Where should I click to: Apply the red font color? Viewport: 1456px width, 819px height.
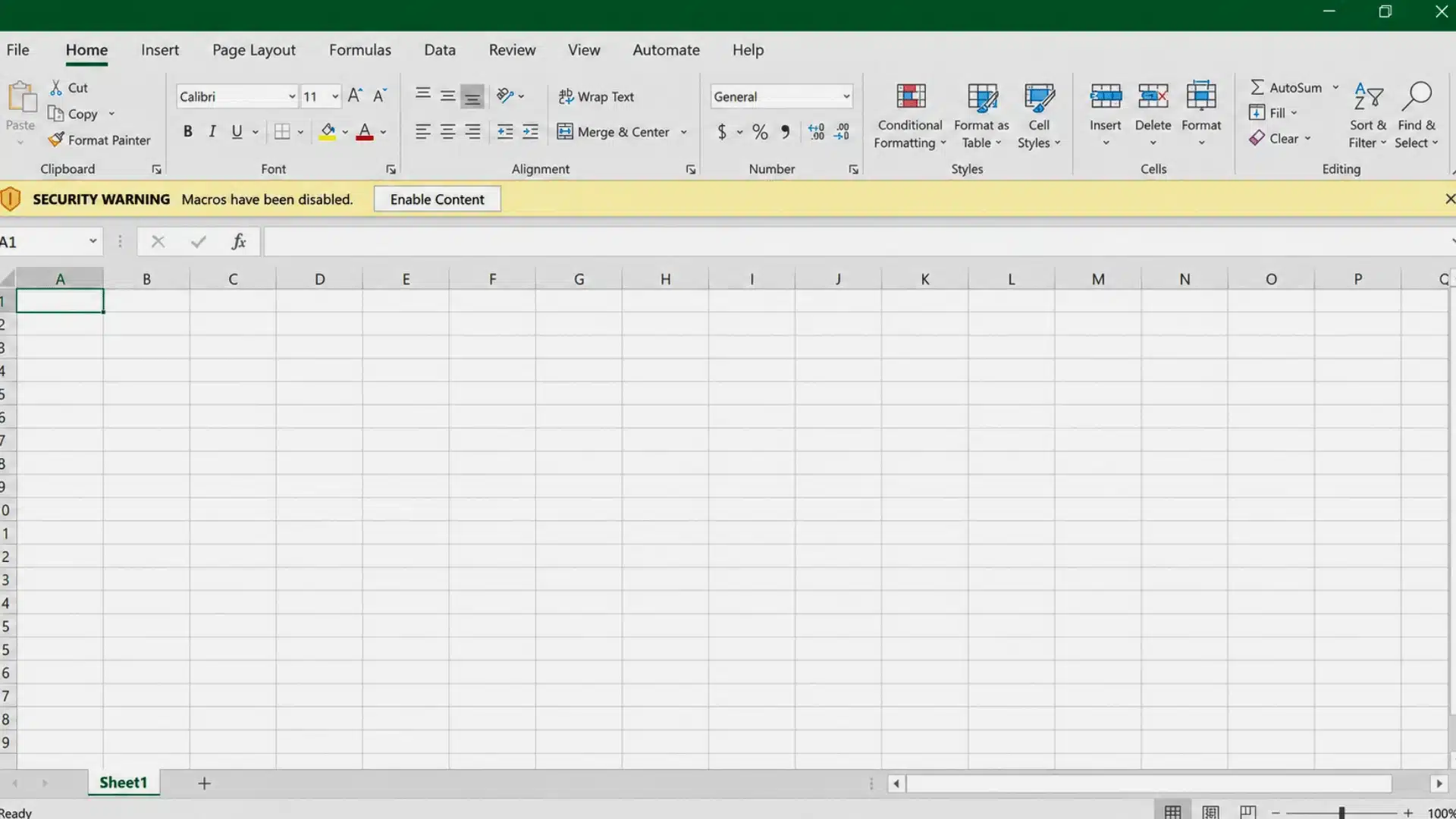365,132
